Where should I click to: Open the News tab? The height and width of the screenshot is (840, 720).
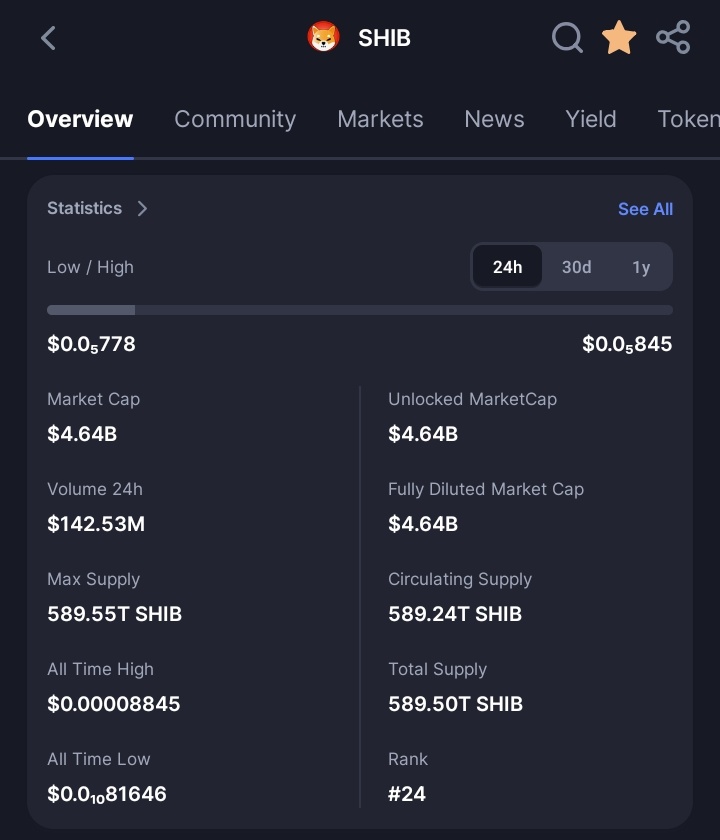coord(494,119)
